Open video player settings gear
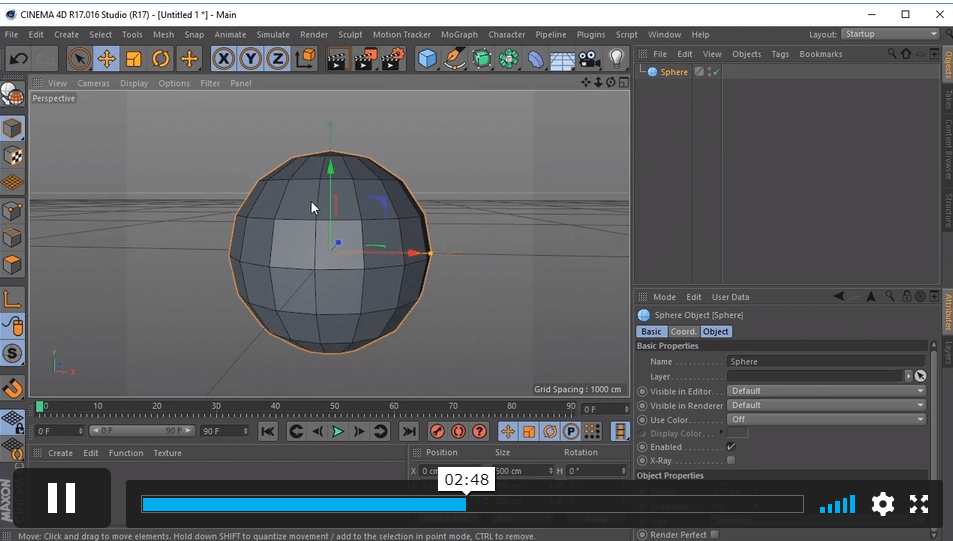Image resolution: width=953 pixels, height=541 pixels. pyautogui.click(x=882, y=504)
